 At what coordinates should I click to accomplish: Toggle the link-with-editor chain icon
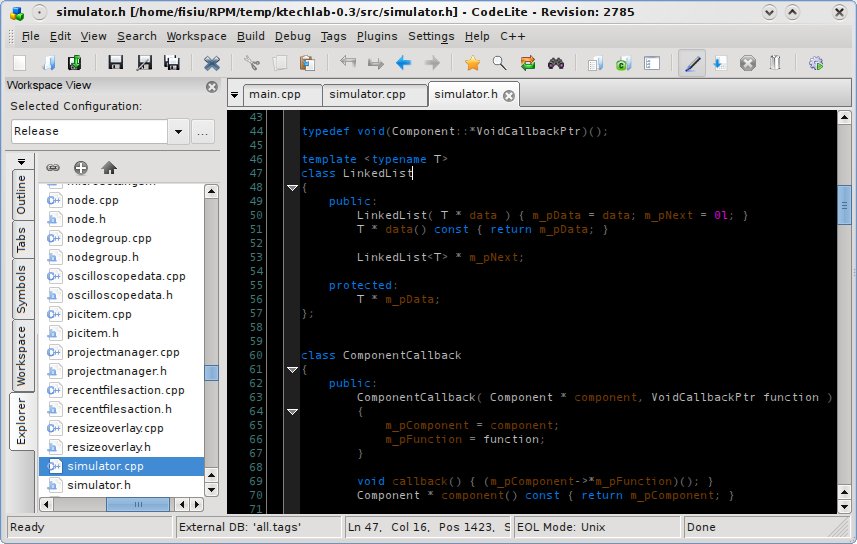pos(53,167)
